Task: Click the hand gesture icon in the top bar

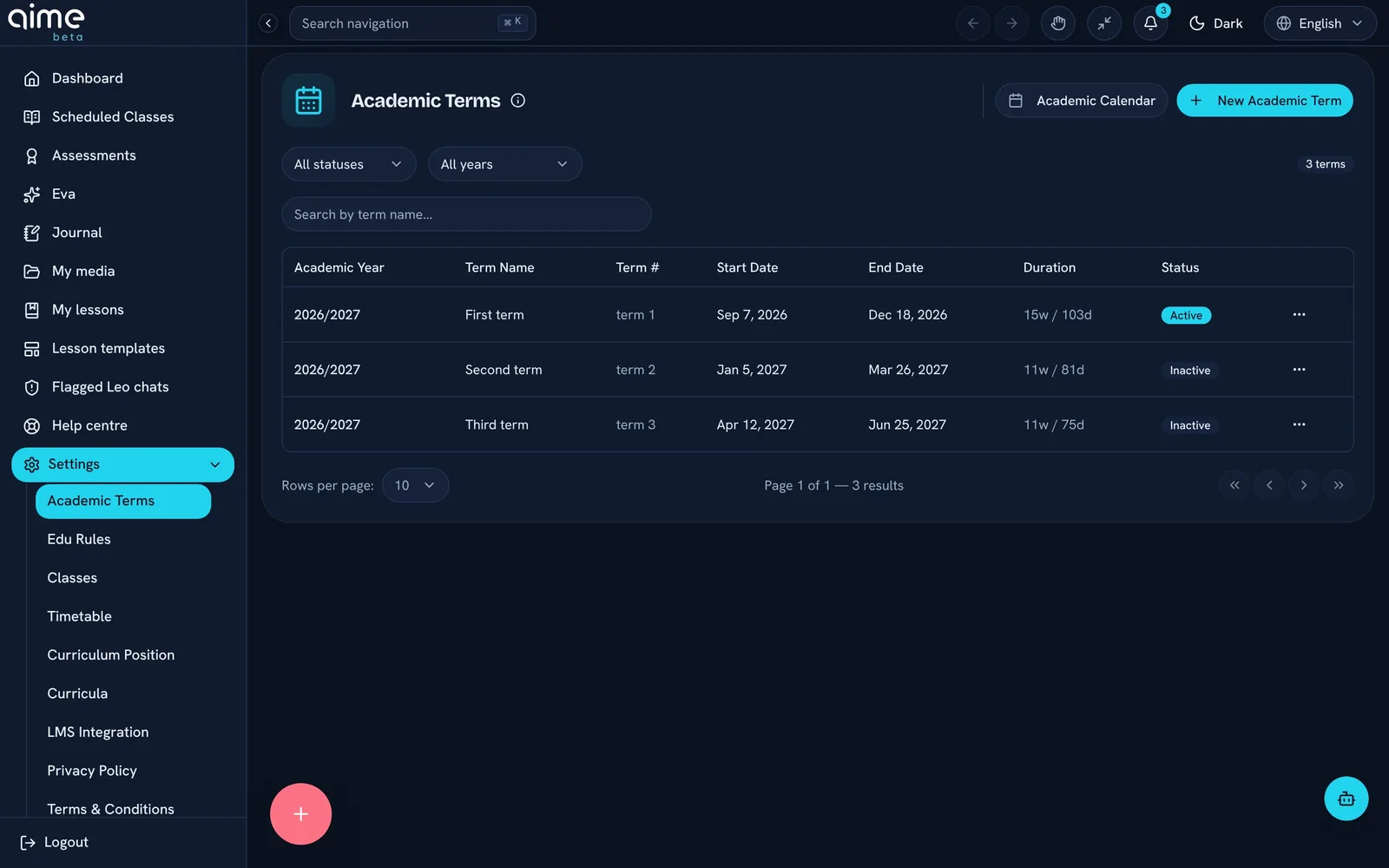Action: [x=1057, y=23]
